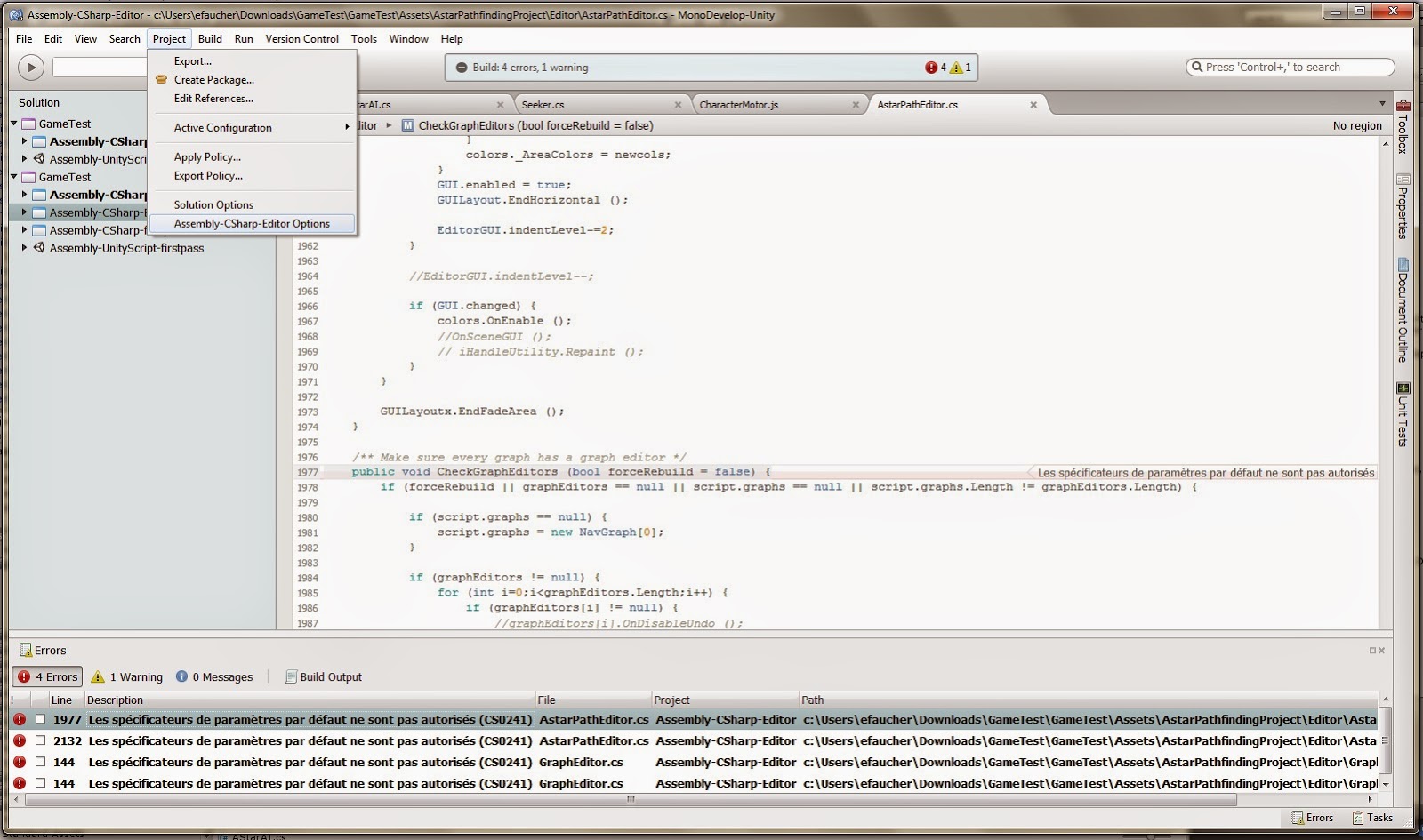Check the box for error line 2132
The image size is (1423, 840).
[x=40, y=740]
